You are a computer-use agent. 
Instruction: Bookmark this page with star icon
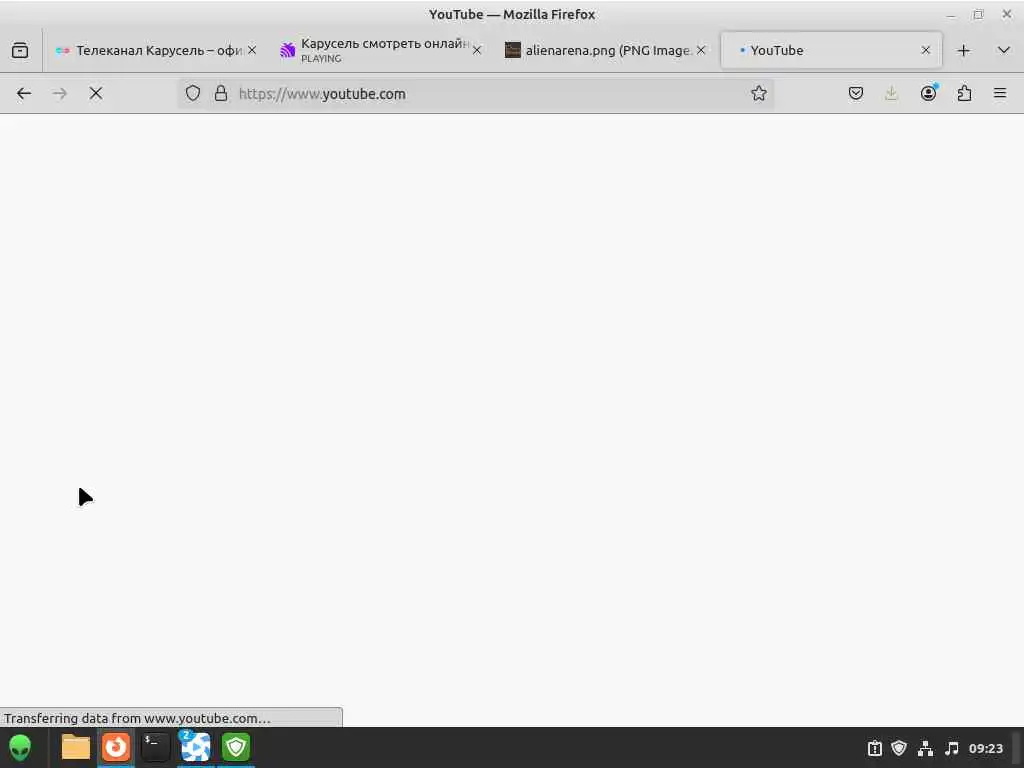[x=758, y=93]
